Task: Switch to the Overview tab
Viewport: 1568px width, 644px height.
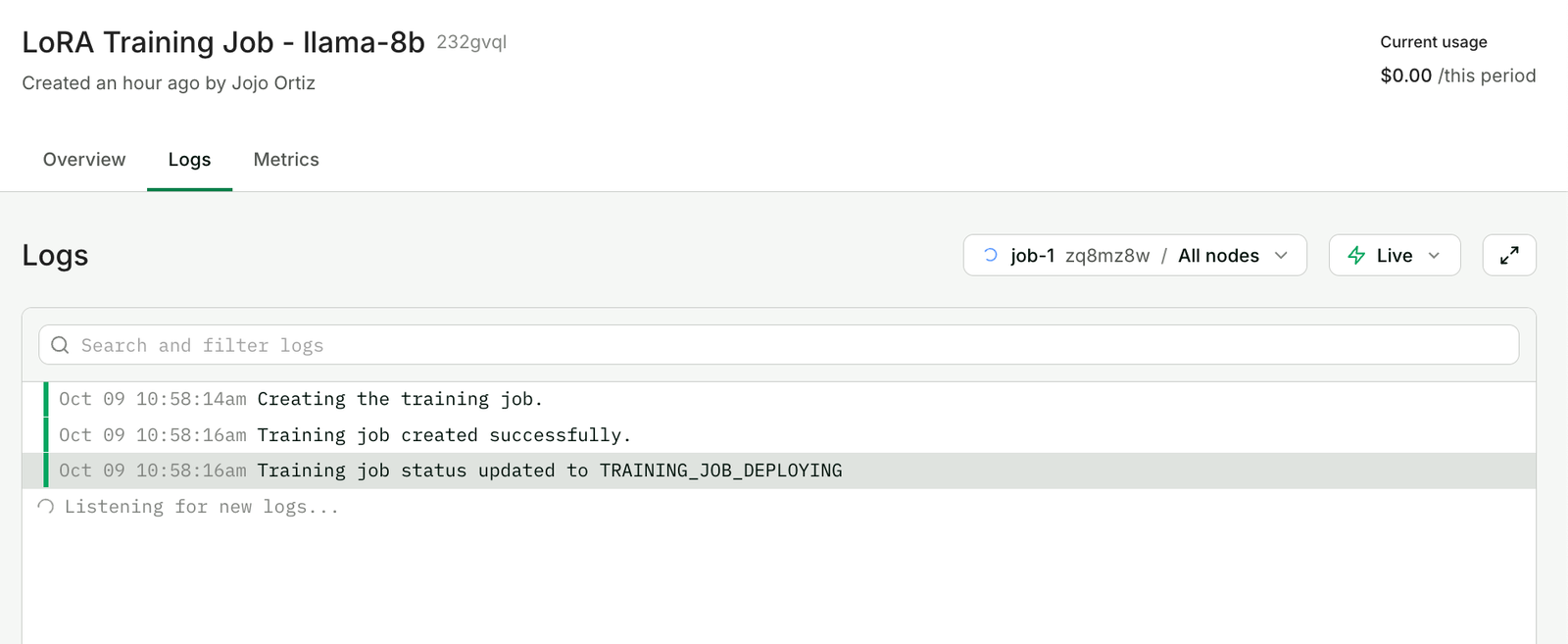Action: click(84, 160)
